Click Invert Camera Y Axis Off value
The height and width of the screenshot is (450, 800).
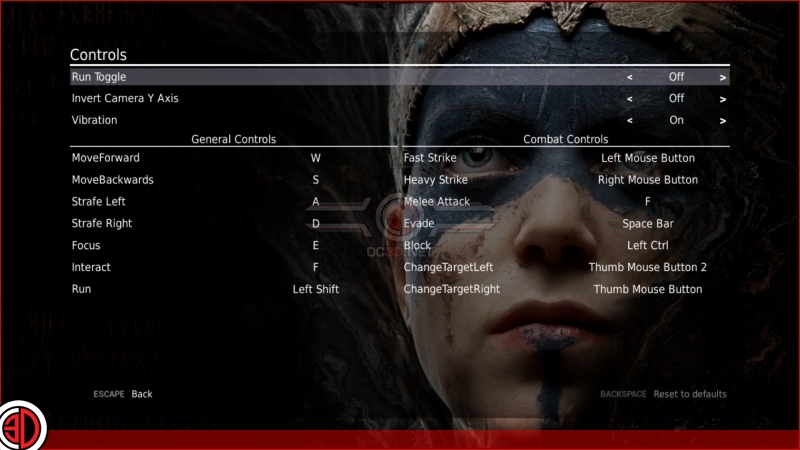tap(676, 98)
